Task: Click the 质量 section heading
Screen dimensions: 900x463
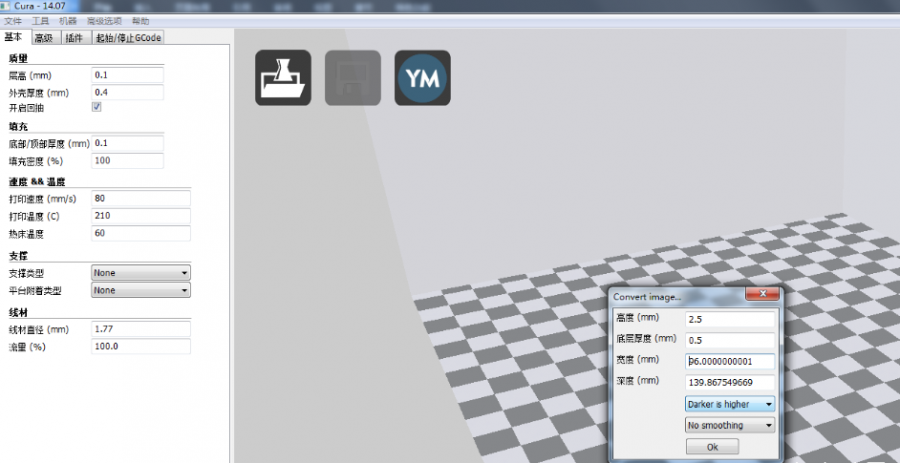Action: (18, 59)
